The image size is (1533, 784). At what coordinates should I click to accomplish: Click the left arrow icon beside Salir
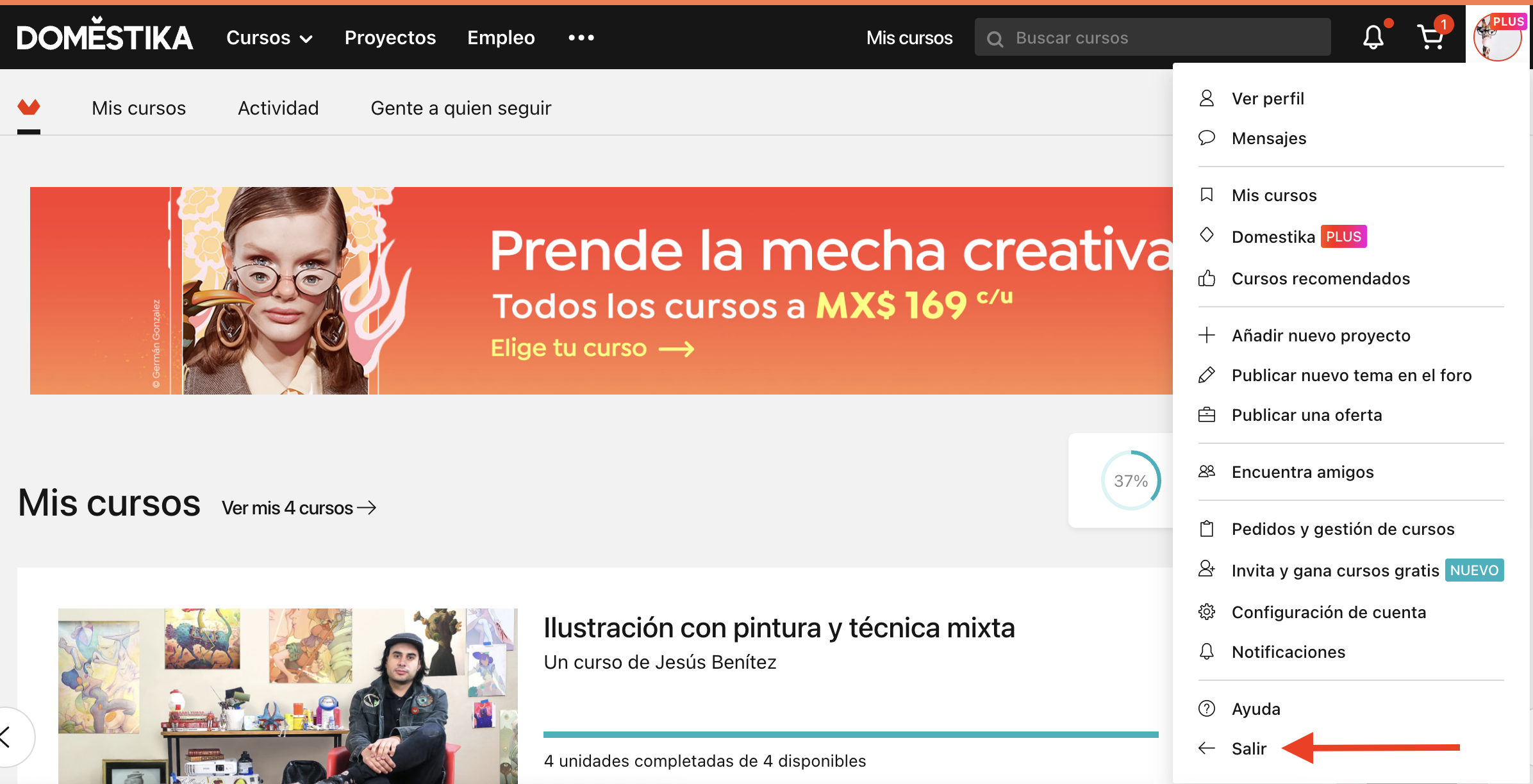pos(1207,748)
